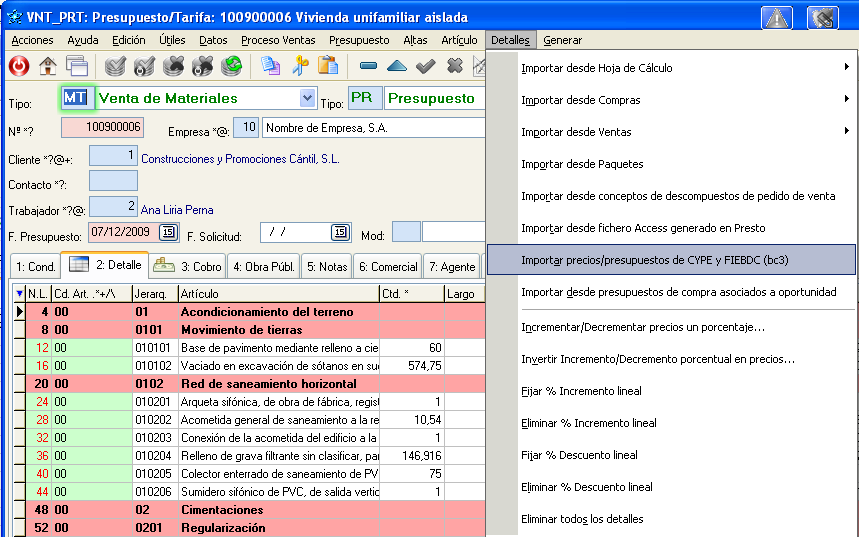Click the application star icon in title bar
This screenshot has width=859, height=537.
coord(14,17)
